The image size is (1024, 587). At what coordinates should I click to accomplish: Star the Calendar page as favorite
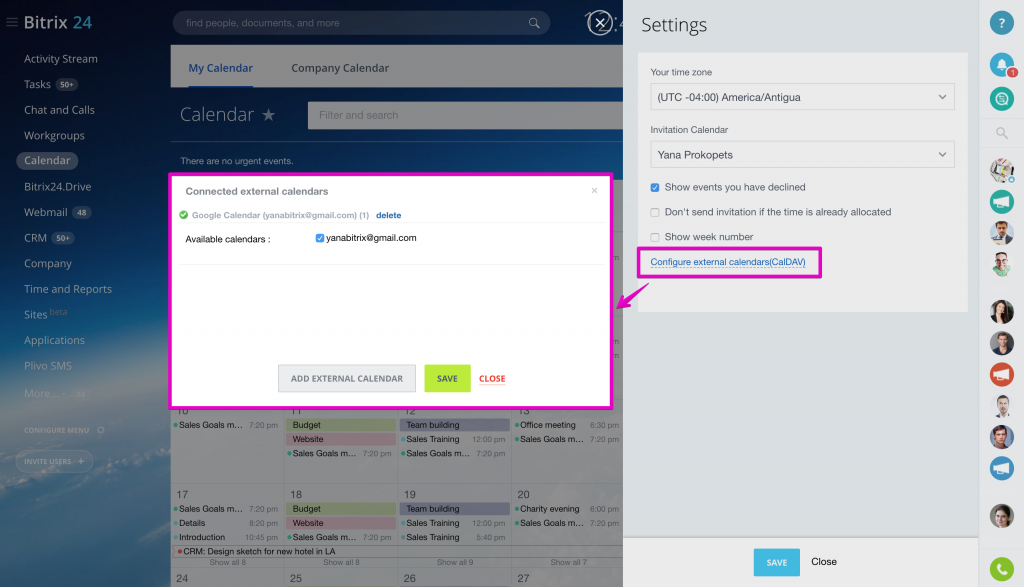(x=268, y=115)
